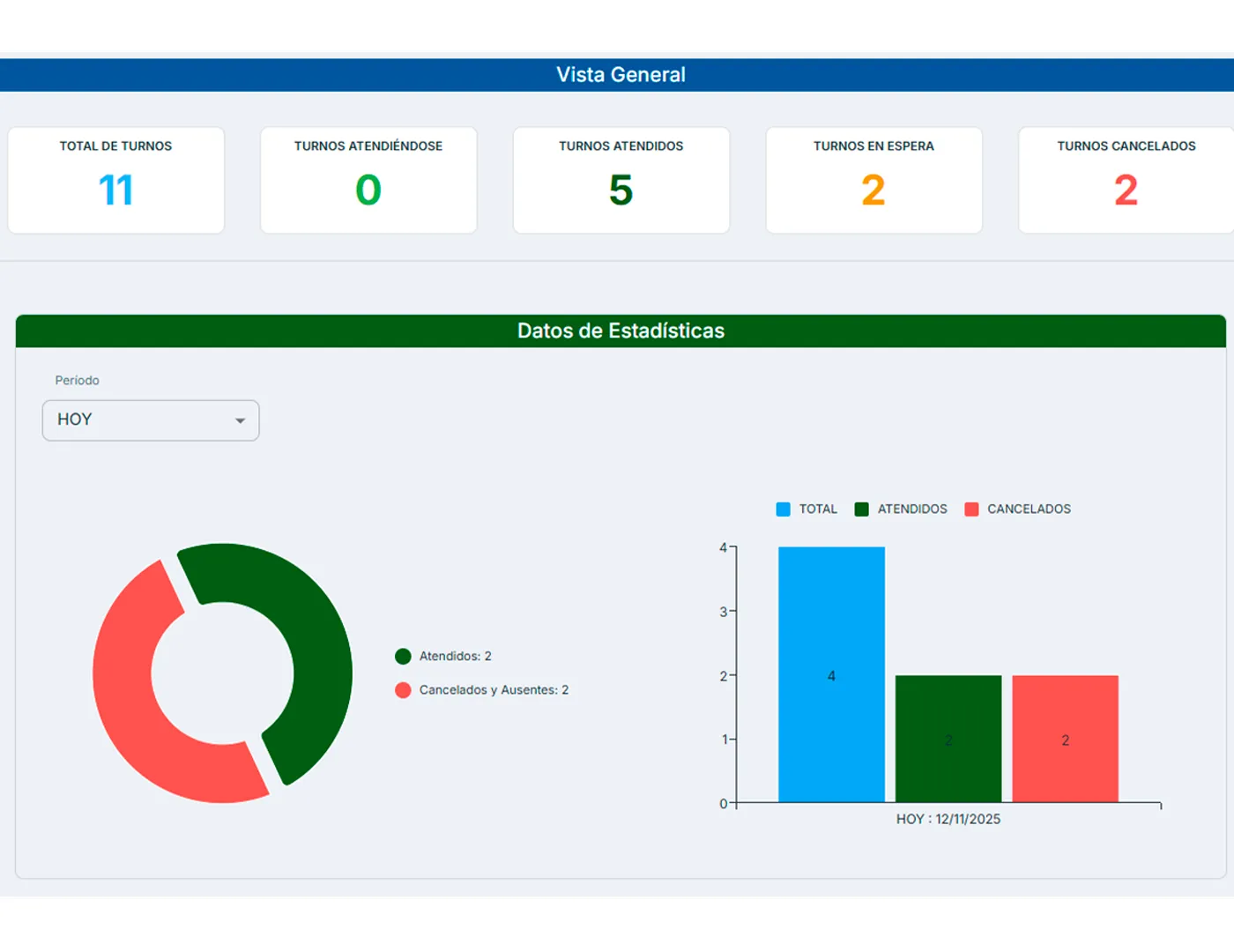Screen dimensions: 1234x952
Task: Click the CANCELADOS legend label text
Action: pyautogui.click(x=1029, y=509)
